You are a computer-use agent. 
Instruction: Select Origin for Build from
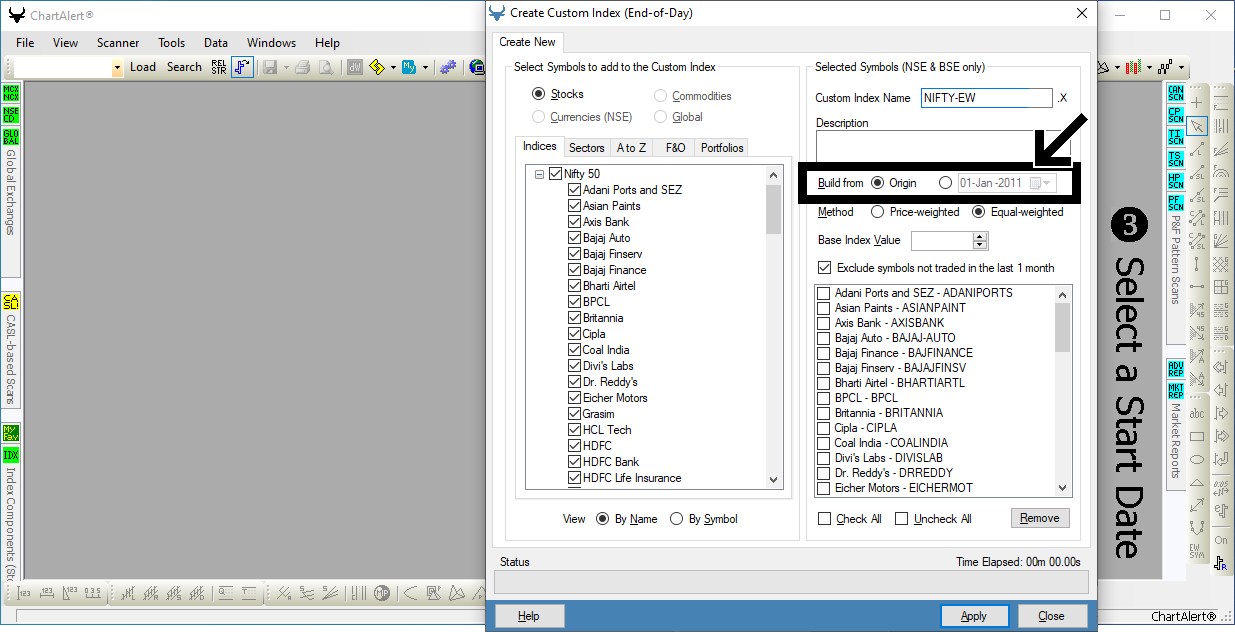coord(878,183)
